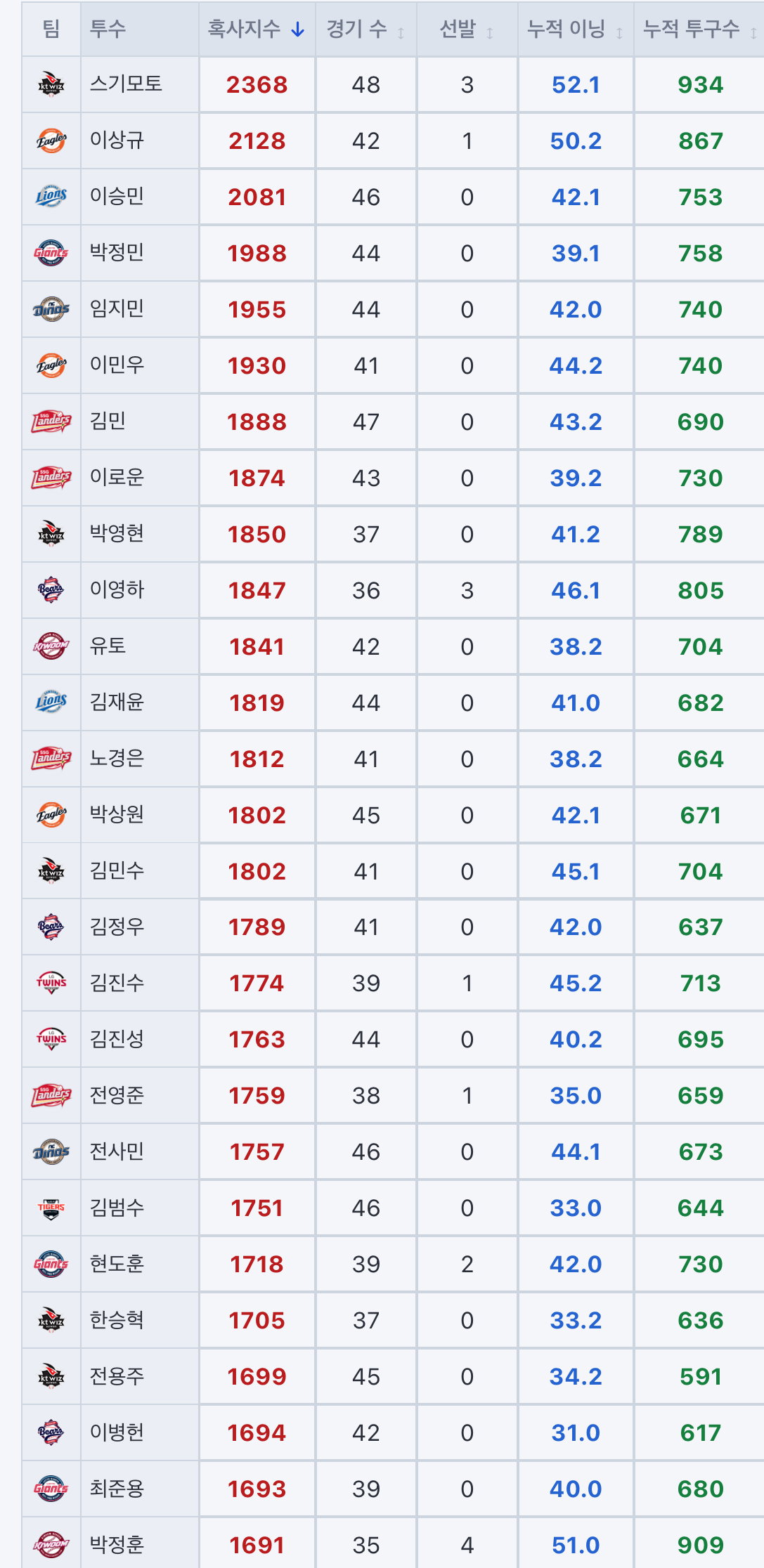Click the Twins logo beside 김진수
The image size is (764, 1568).
(51, 983)
